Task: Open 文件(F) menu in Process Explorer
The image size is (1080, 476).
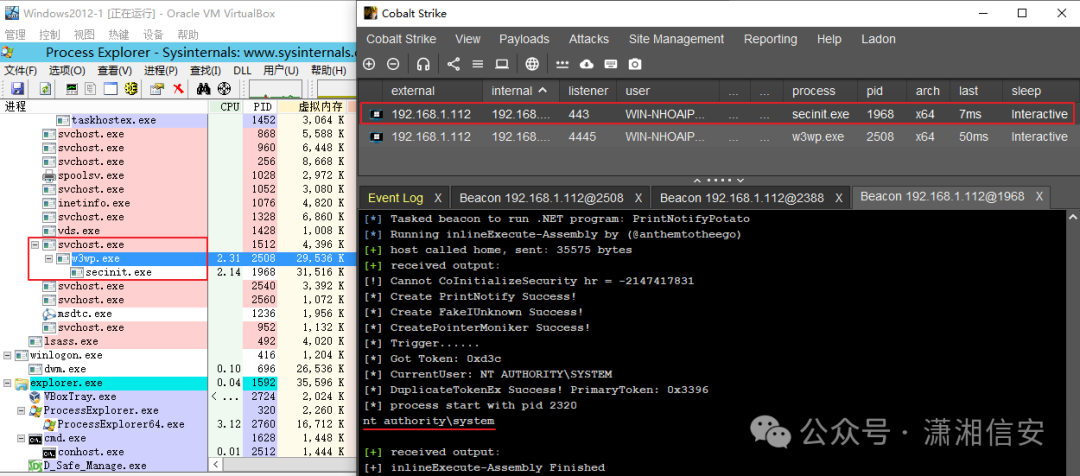Action: tap(21, 70)
